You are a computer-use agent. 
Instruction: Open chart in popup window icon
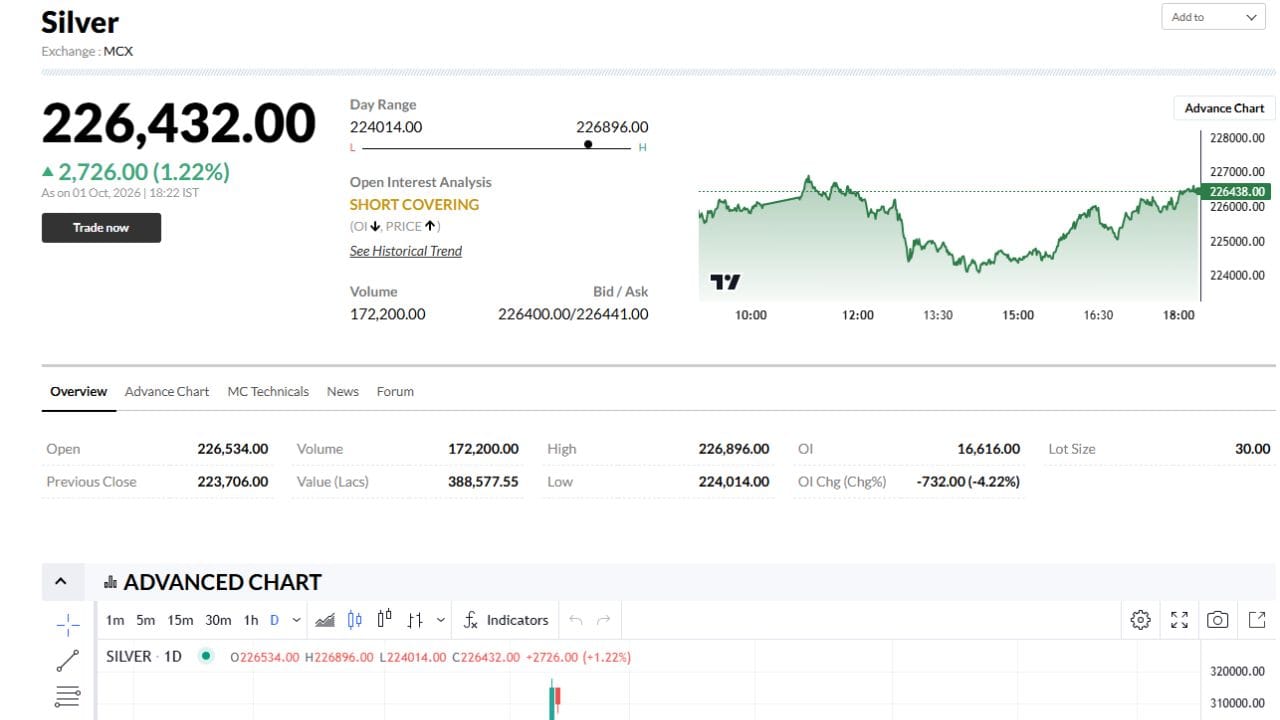coord(1257,620)
